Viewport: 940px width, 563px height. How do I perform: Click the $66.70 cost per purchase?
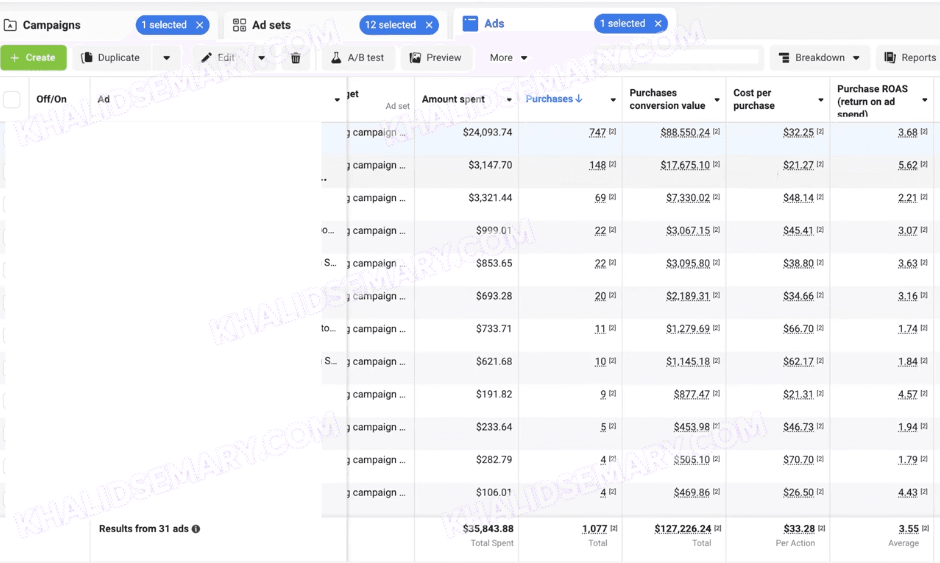tap(799, 329)
